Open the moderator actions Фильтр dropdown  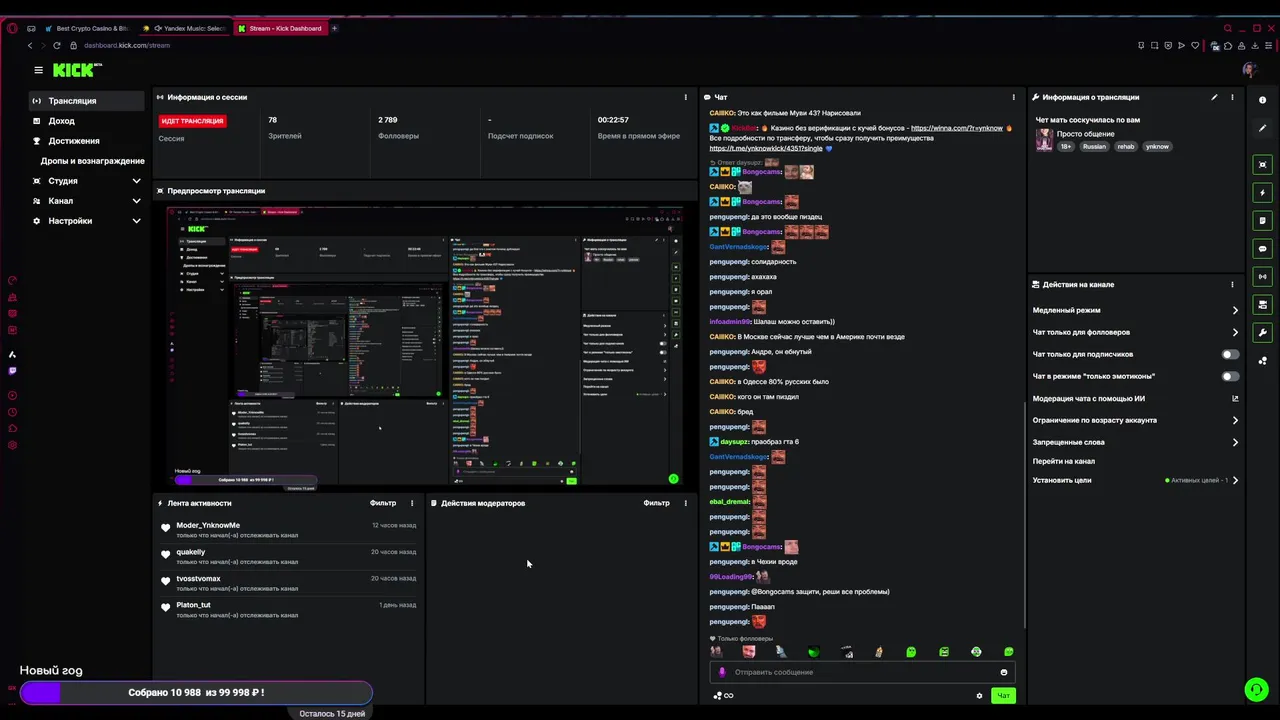[x=656, y=503]
